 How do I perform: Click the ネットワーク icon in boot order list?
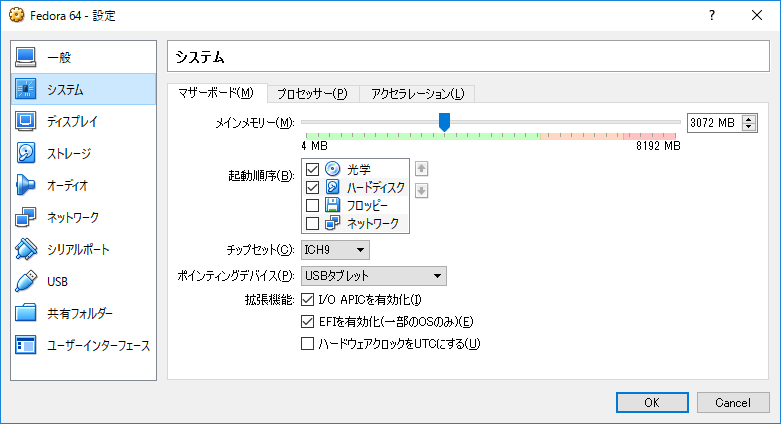coord(332,223)
